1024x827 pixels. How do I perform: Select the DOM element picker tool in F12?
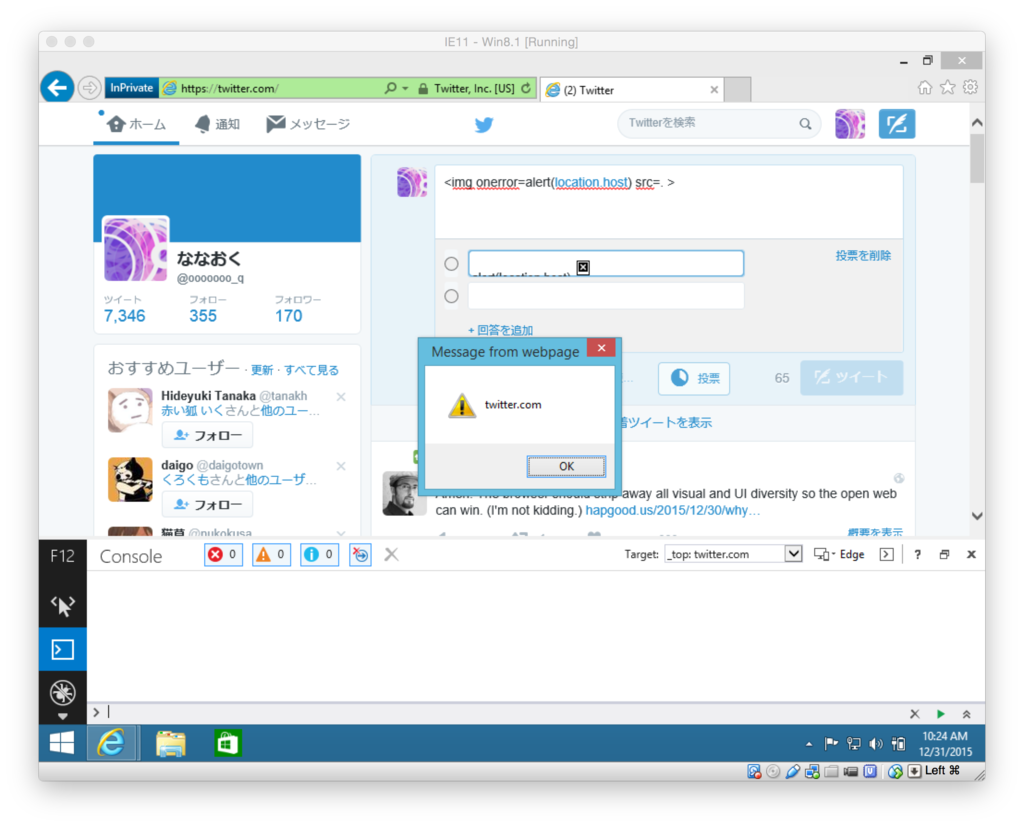(x=63, y=606)
